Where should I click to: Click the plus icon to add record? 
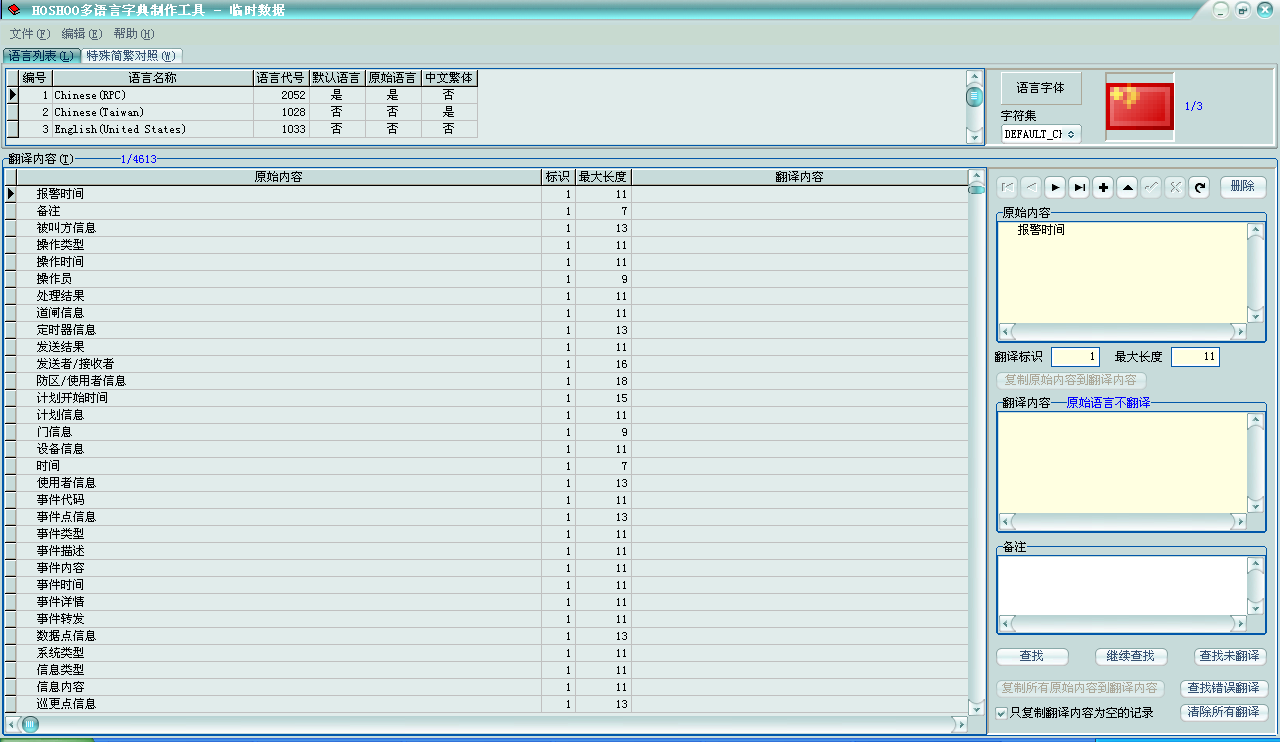(1103, 187)
